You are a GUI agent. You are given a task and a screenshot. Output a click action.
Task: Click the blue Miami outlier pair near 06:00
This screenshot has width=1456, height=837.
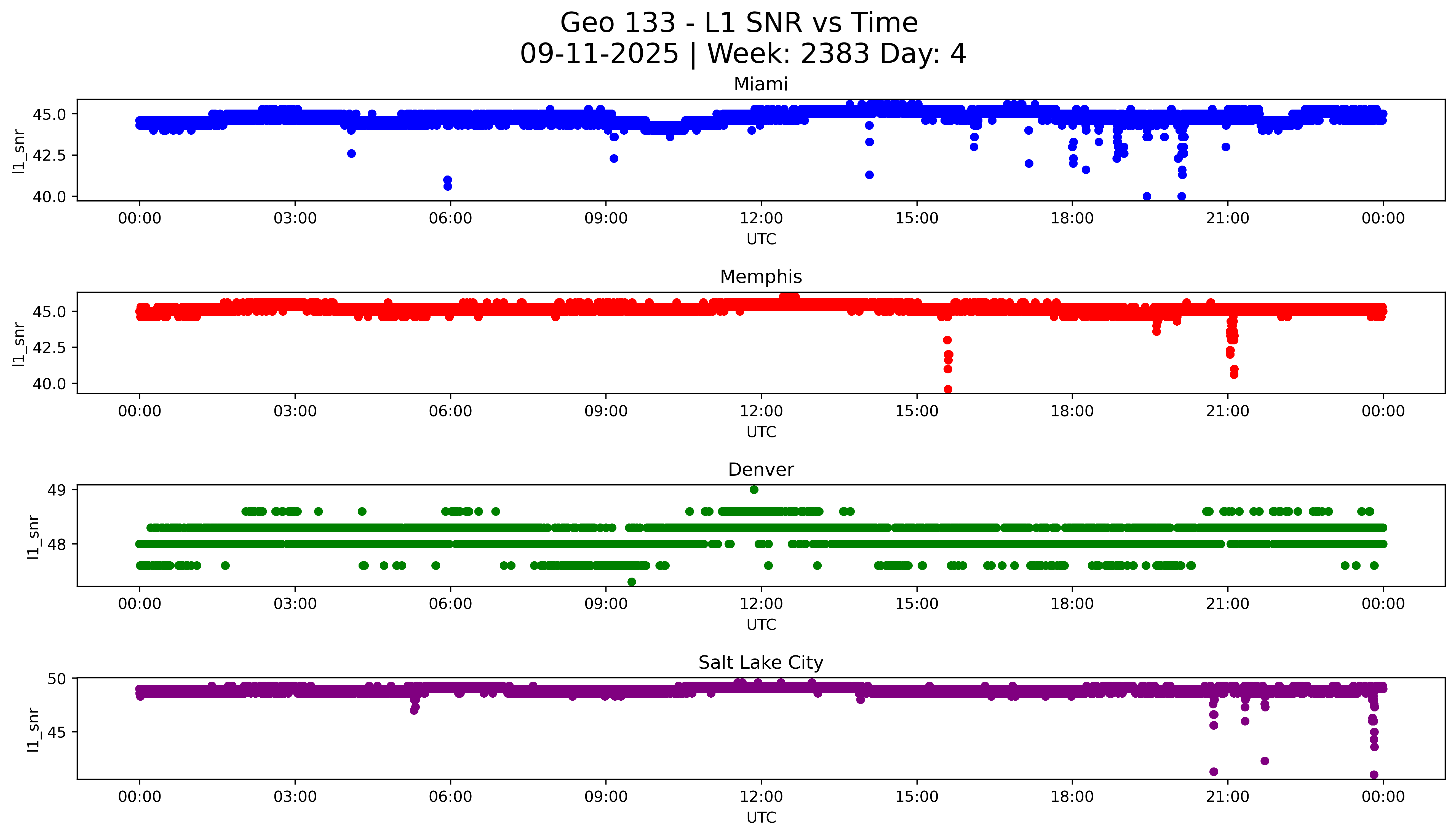point(447,183)
